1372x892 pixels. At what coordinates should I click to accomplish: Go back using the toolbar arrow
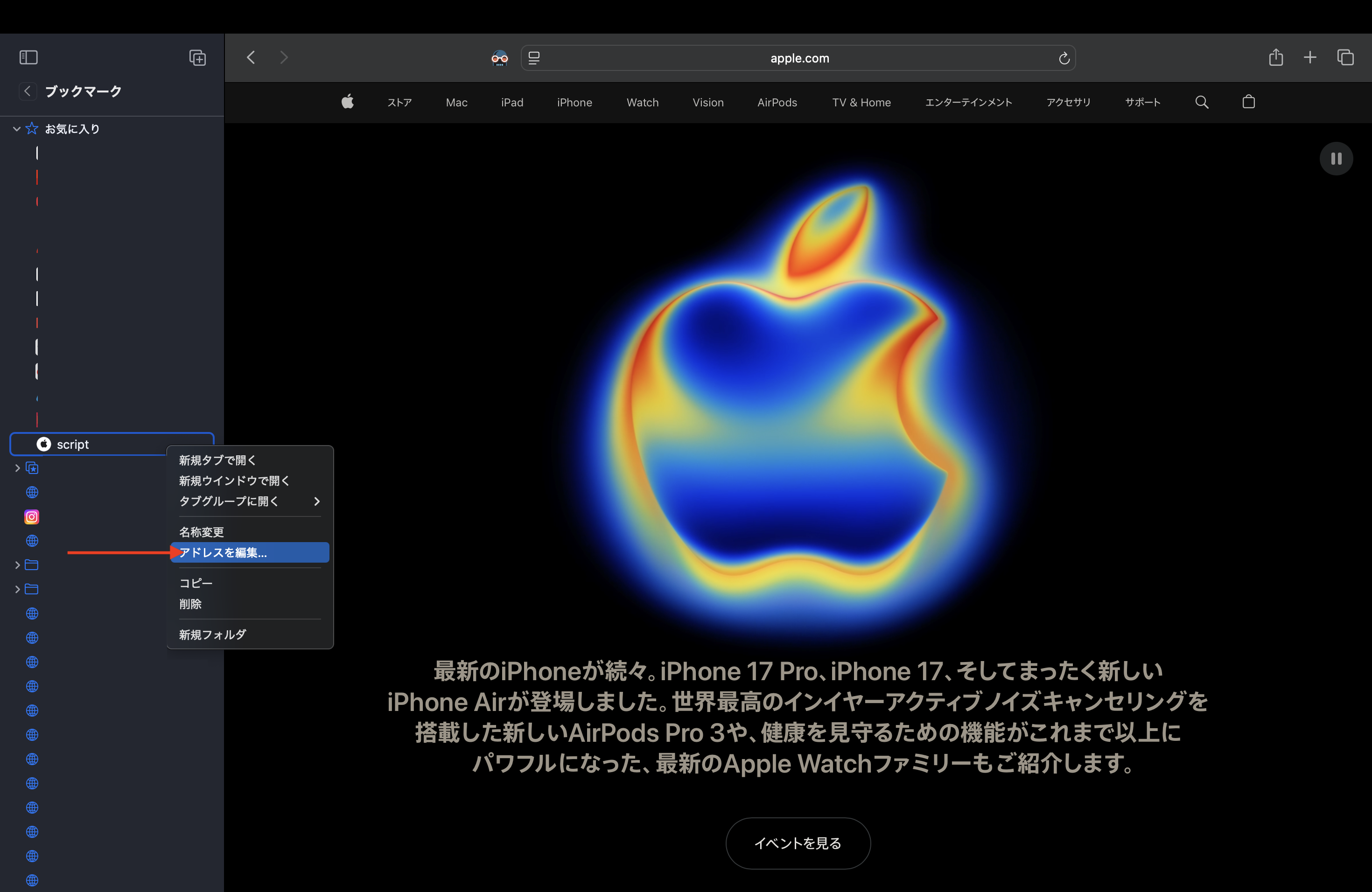pos(251,58)
